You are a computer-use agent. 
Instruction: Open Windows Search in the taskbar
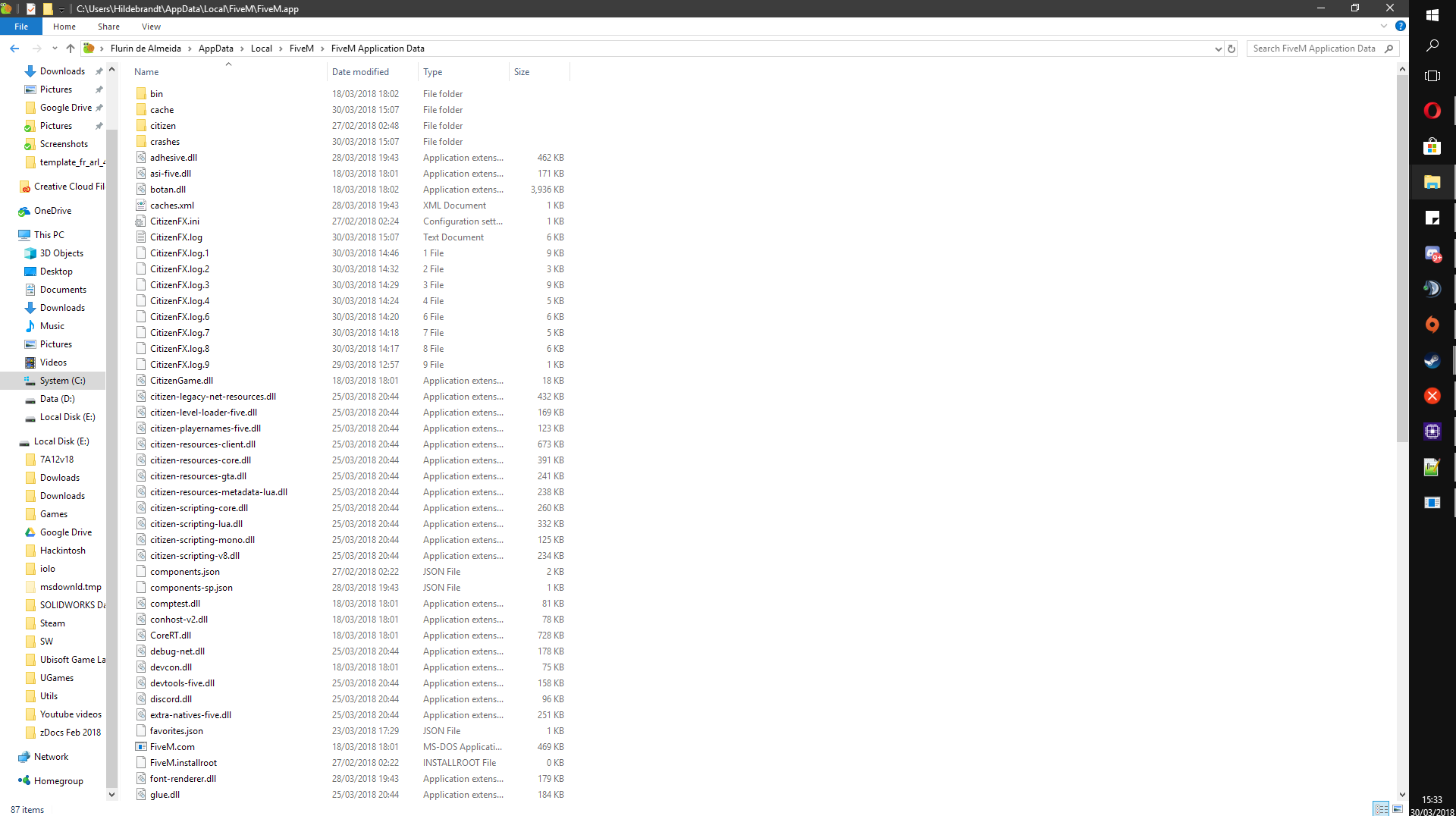(x=1432, y=46)
